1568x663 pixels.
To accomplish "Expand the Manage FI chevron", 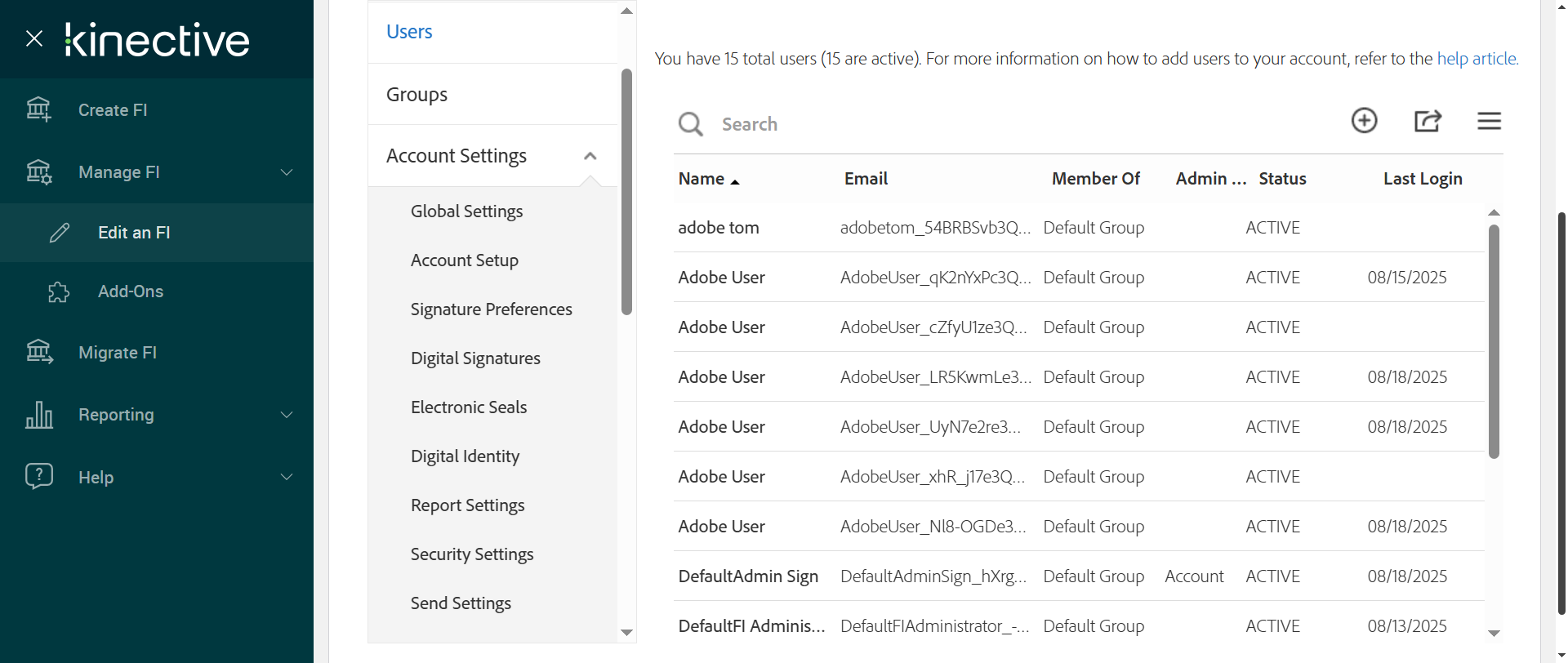I will [287, 172].
